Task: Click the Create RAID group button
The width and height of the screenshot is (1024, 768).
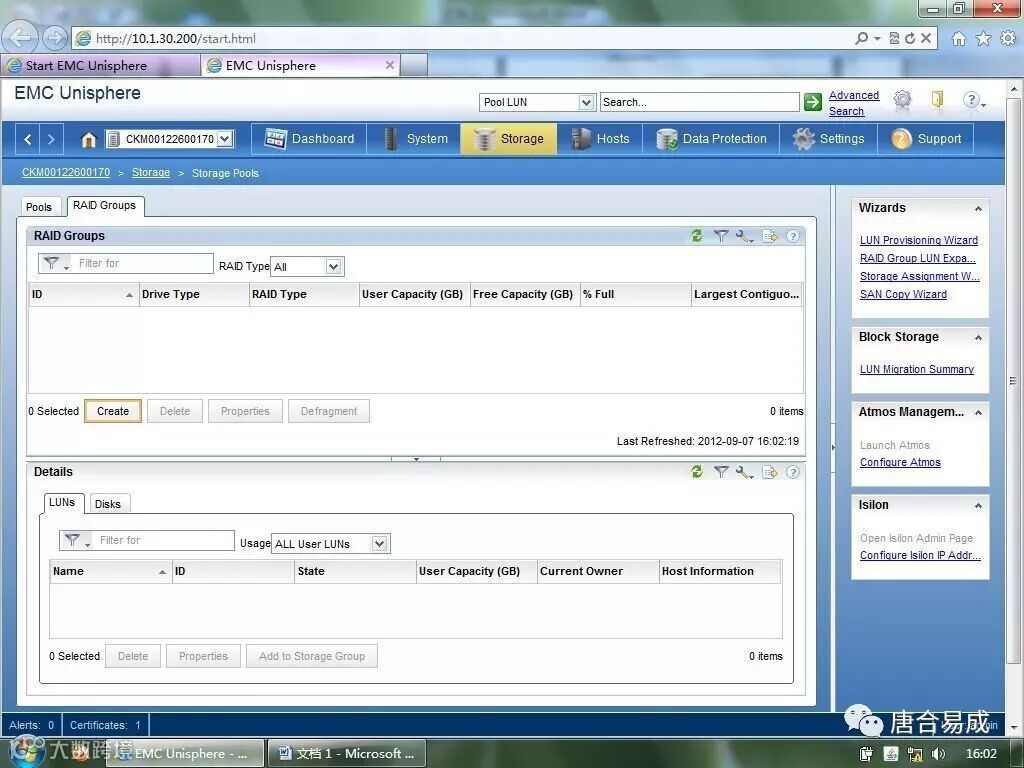Action: pos(113,411)
